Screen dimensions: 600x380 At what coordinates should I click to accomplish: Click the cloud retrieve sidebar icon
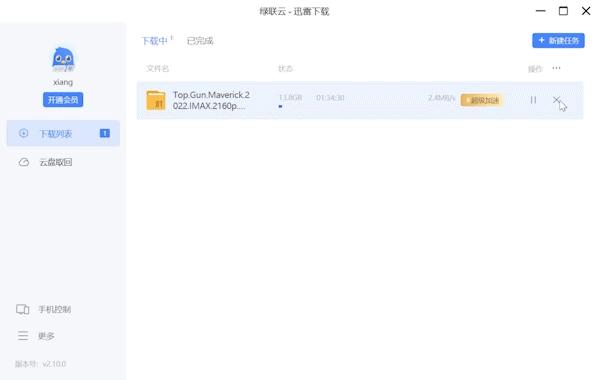tap(24, 162)
